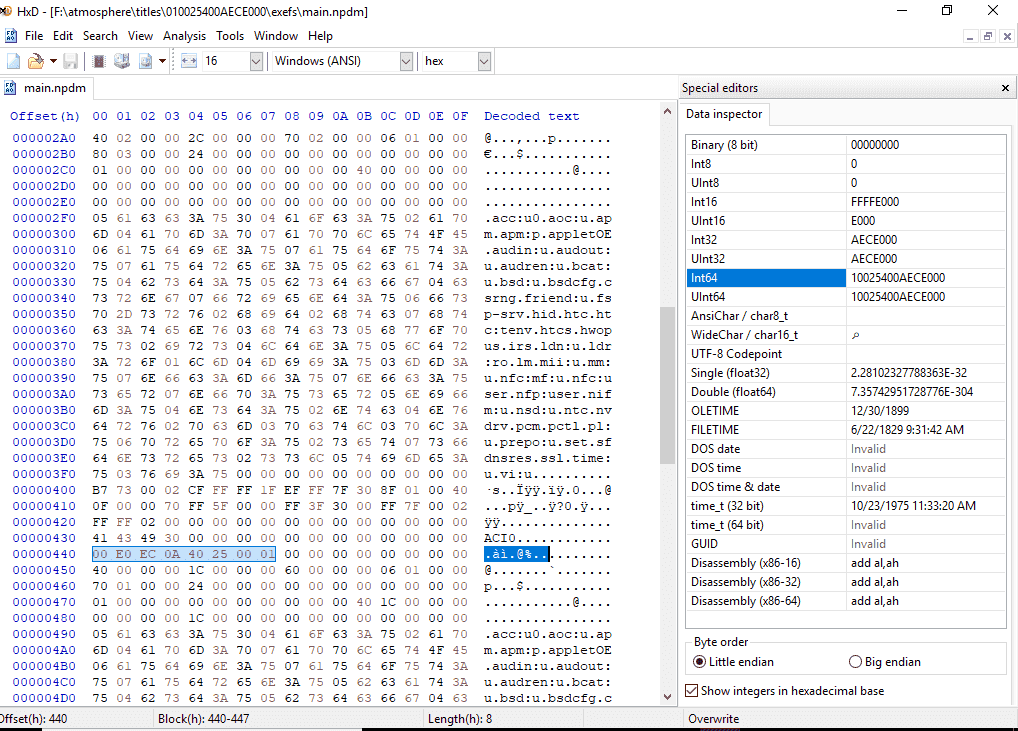Open the Search menu
1018x731 pixels.
click(x=100, y=36)
